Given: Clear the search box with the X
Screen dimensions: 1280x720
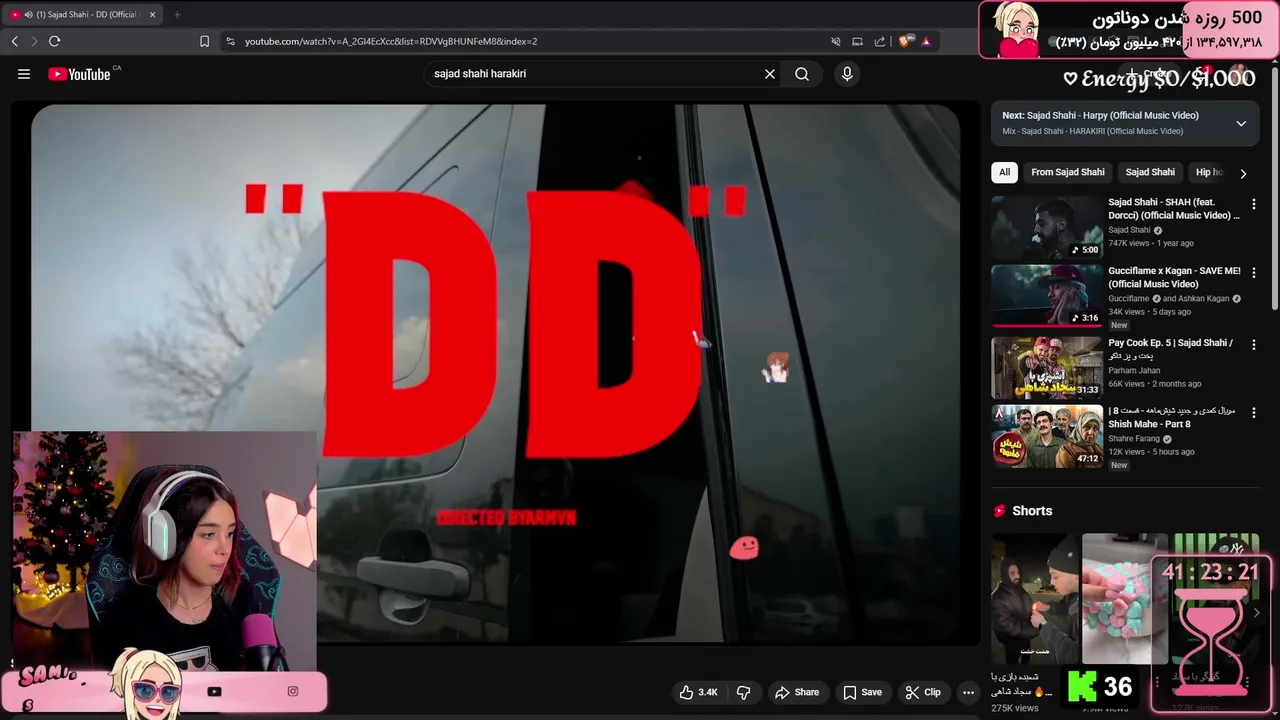Looking at the screenshot, I should [770, 74].
